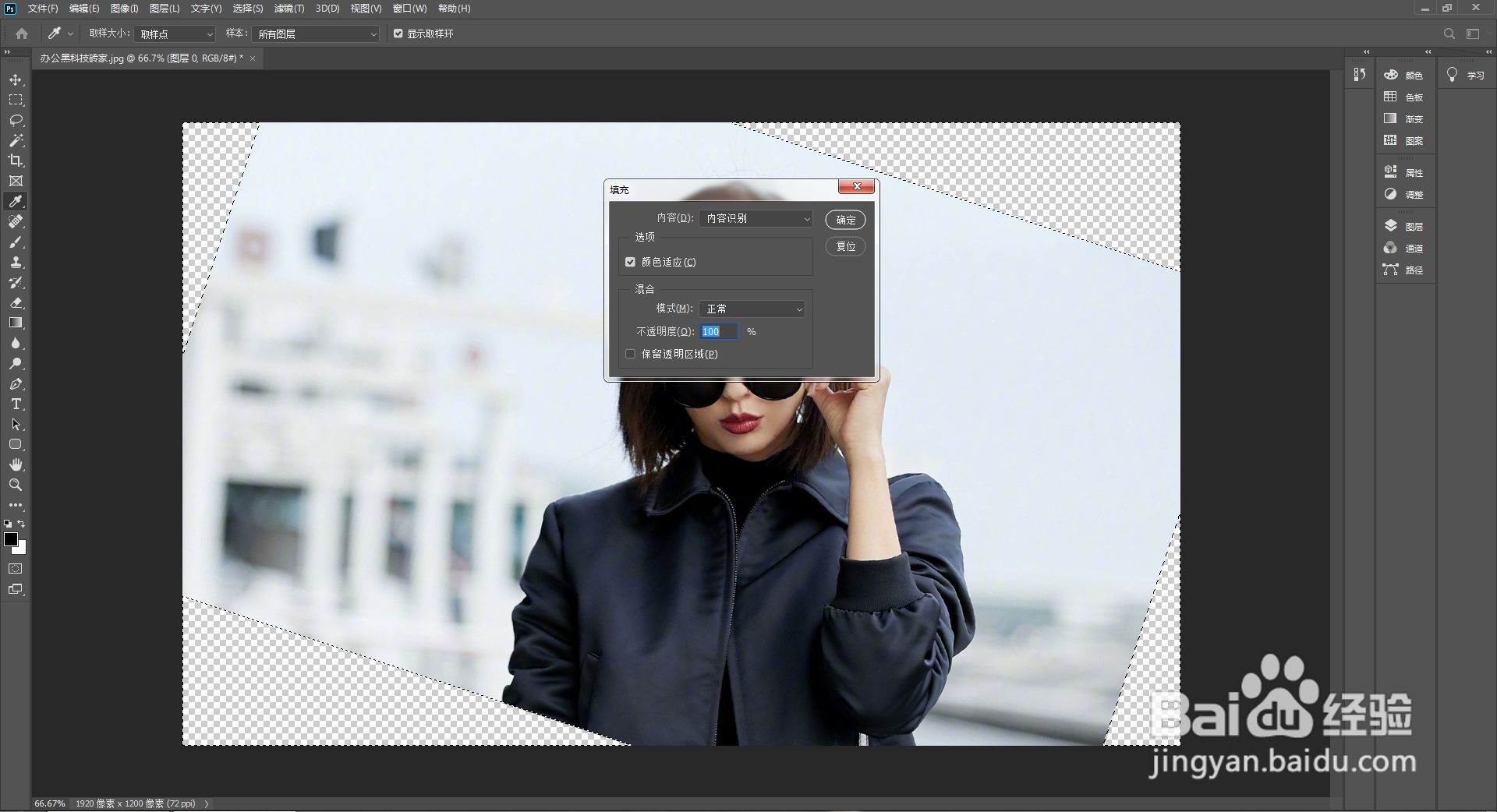Open the 色板 swatches panel

tap(1403, 97)
